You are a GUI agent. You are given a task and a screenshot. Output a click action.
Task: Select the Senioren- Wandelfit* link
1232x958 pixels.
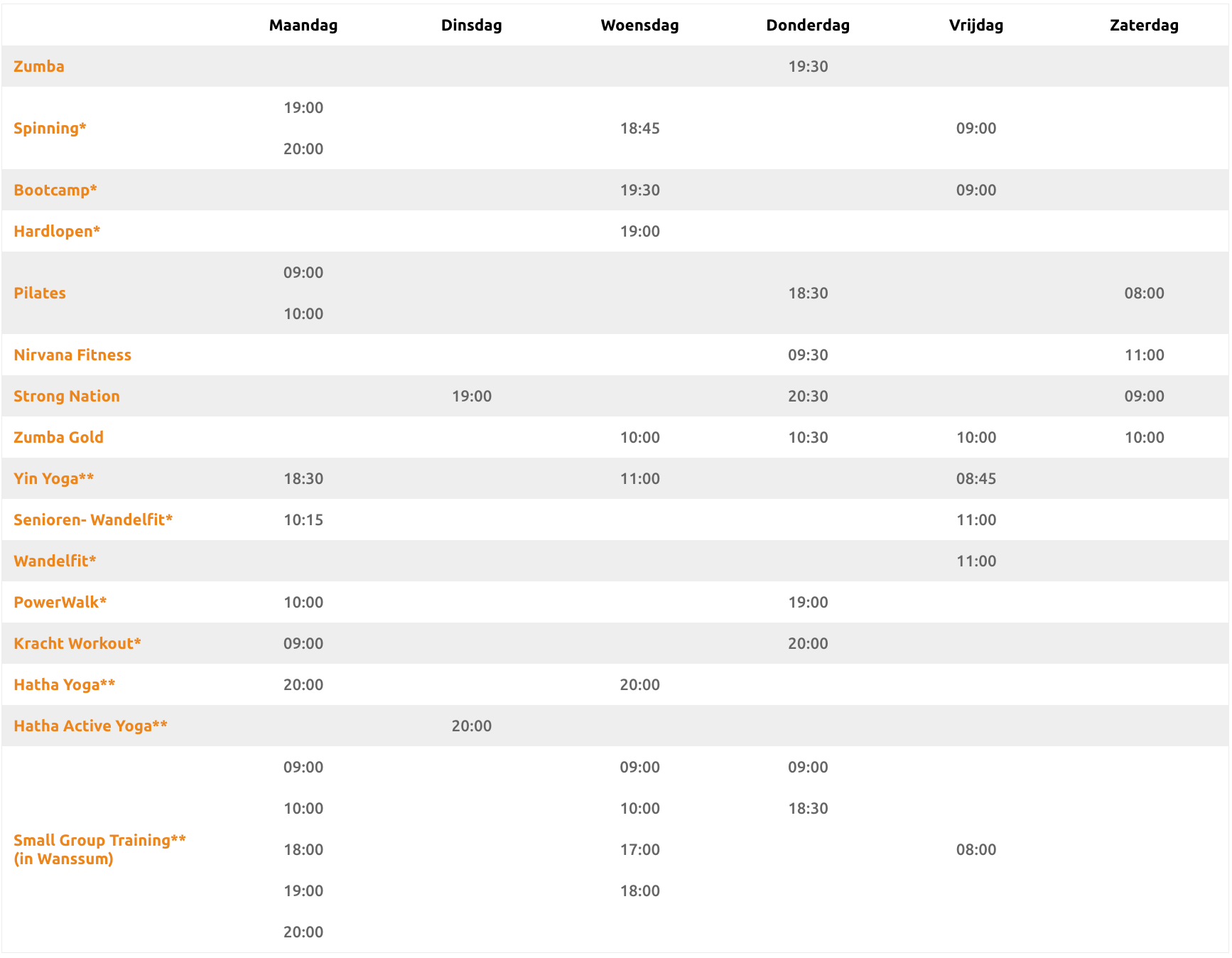(x=93, y=520)
